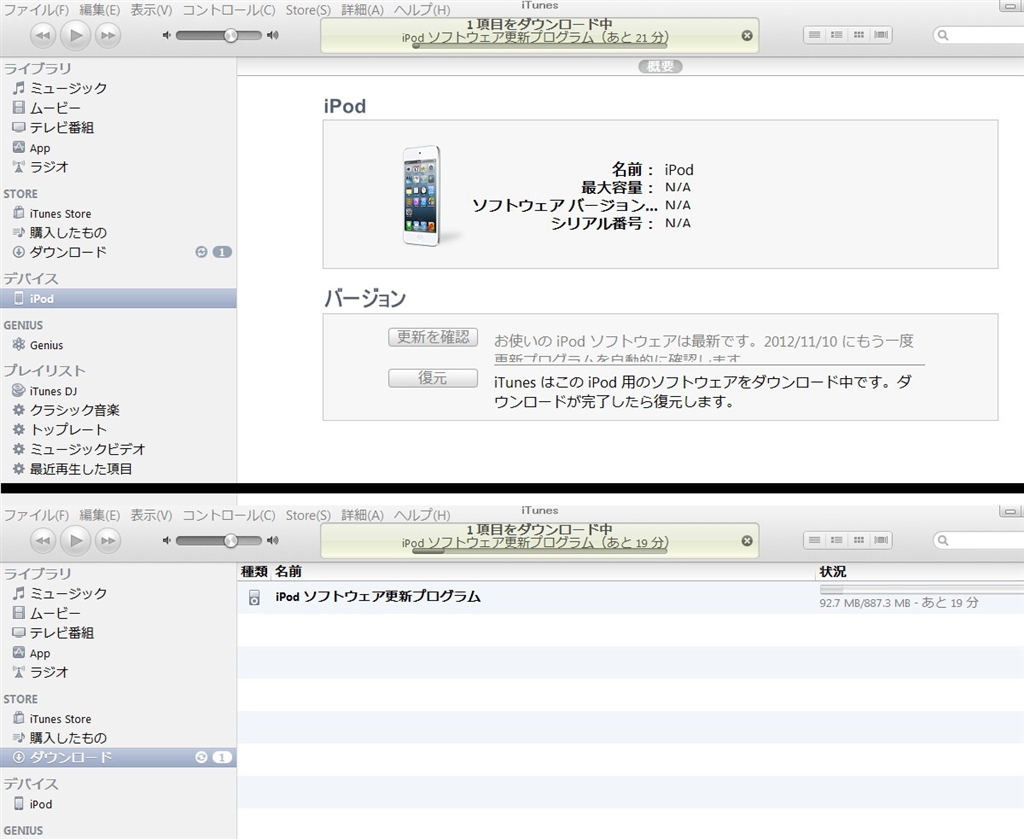This screenshot has height=839, width=1024.
Task: Click the next track button in lower iTunes window
Action: point(108,541)
